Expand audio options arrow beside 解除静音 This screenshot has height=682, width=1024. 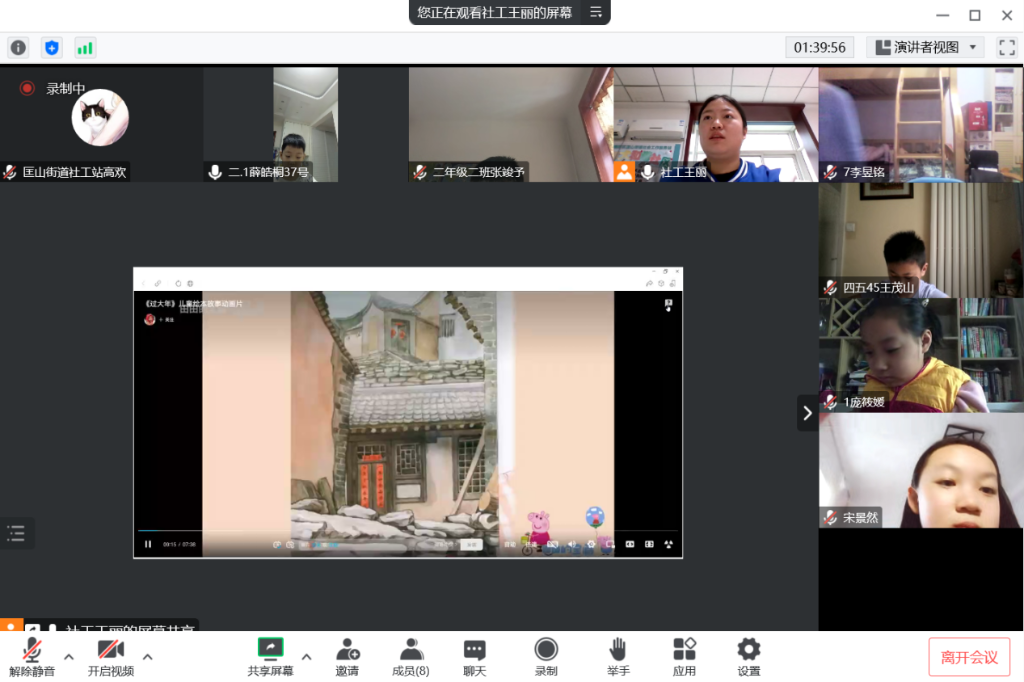pyautogui.click(x=69, y=657)
